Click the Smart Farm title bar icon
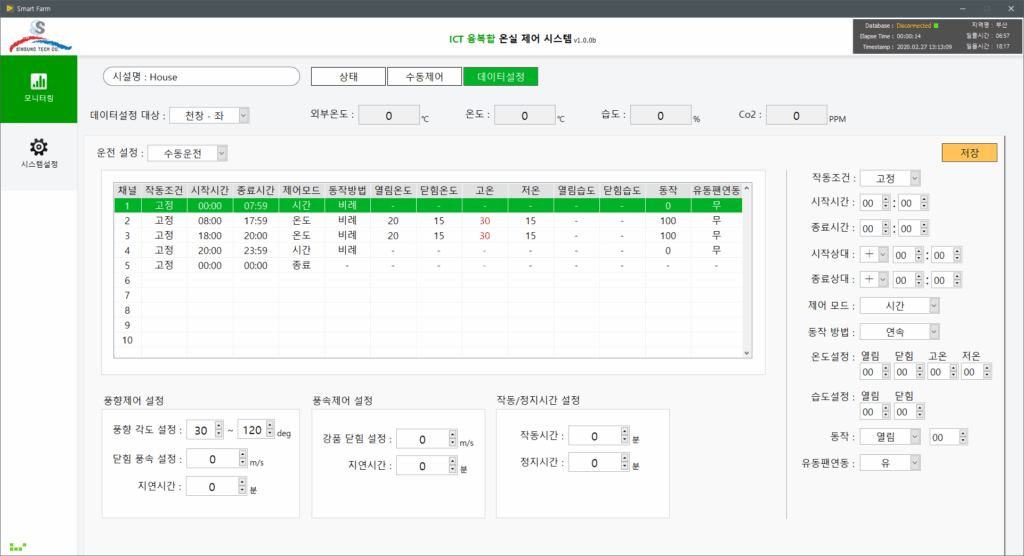Image resolution: width=1024 pixels, height=556 pixels. pyautogui.click(x=9, y=7)
